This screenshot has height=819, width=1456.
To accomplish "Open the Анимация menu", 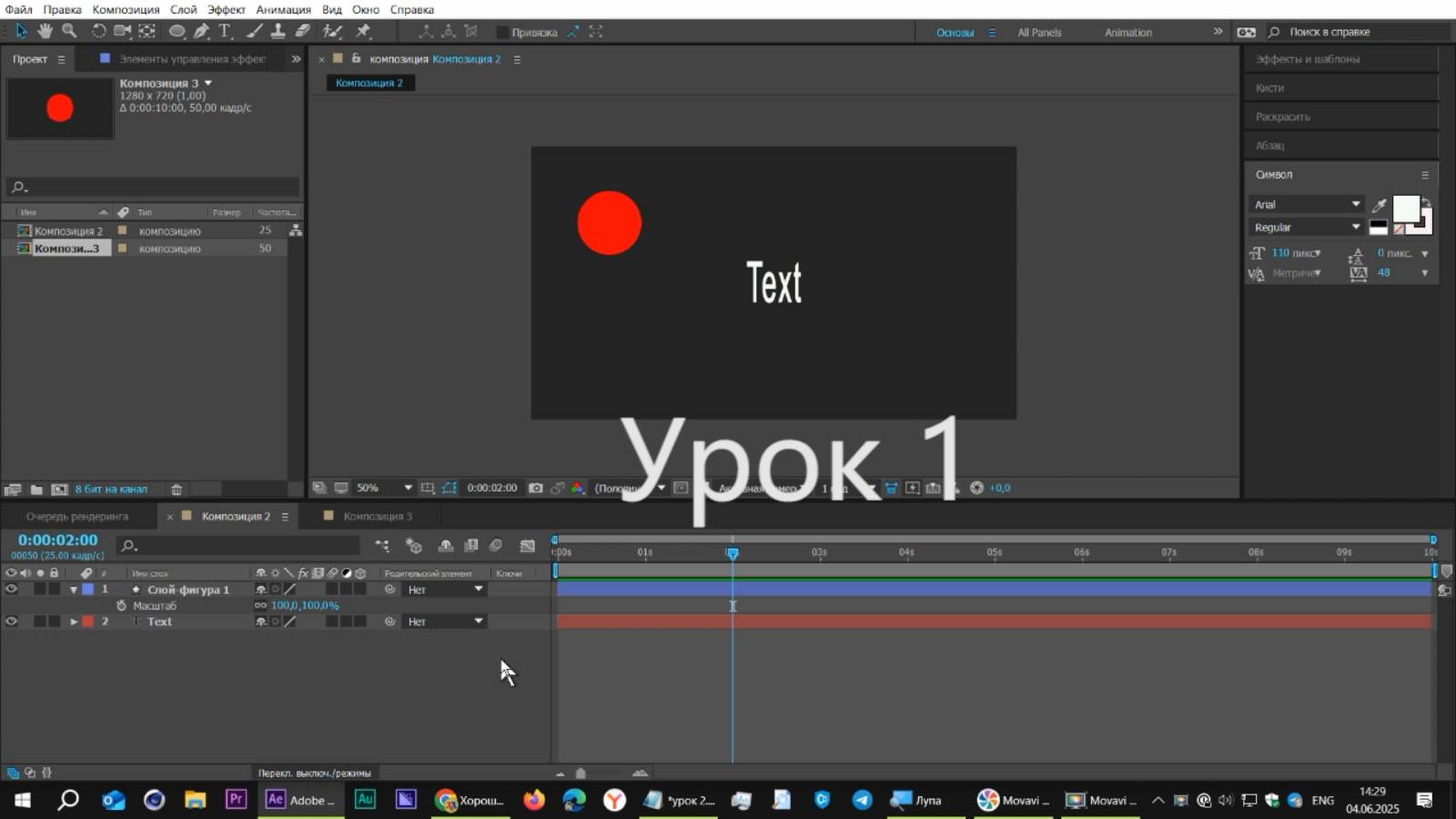I will coord(284,9).
